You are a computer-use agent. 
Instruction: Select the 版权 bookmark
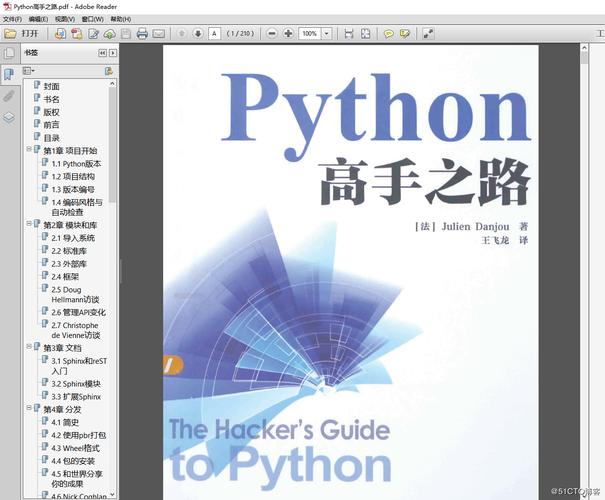coord(51,112)
